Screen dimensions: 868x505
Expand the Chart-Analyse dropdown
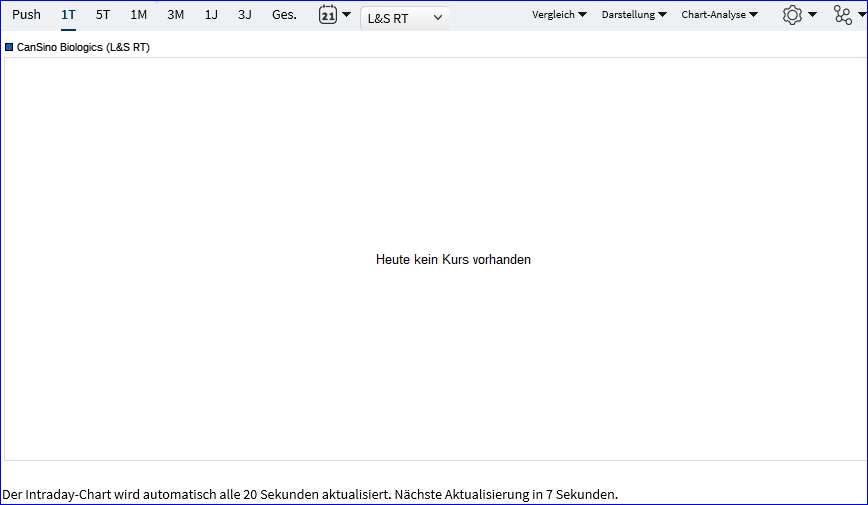coord(719,15)
